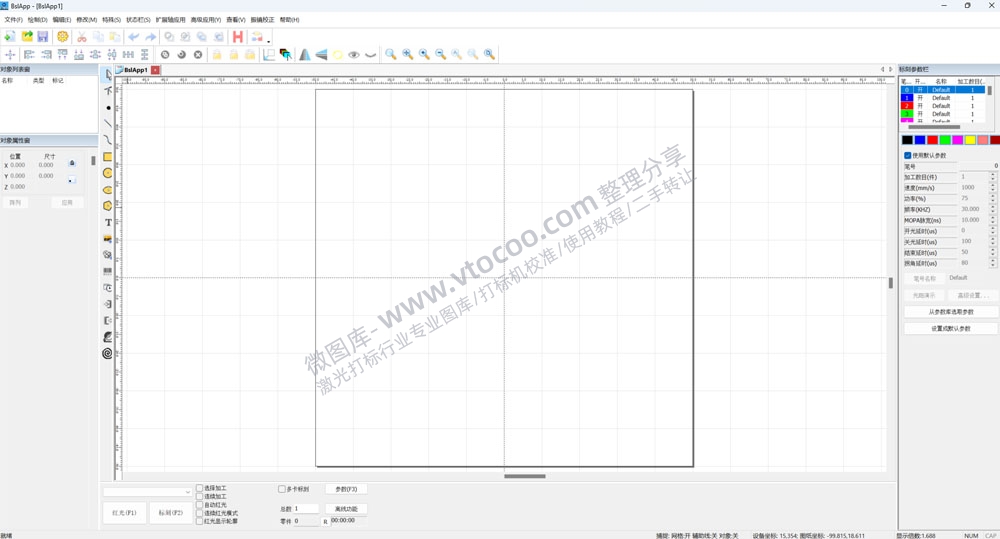
Task: Pick the black pen color swatch
Action: (907, 140)
